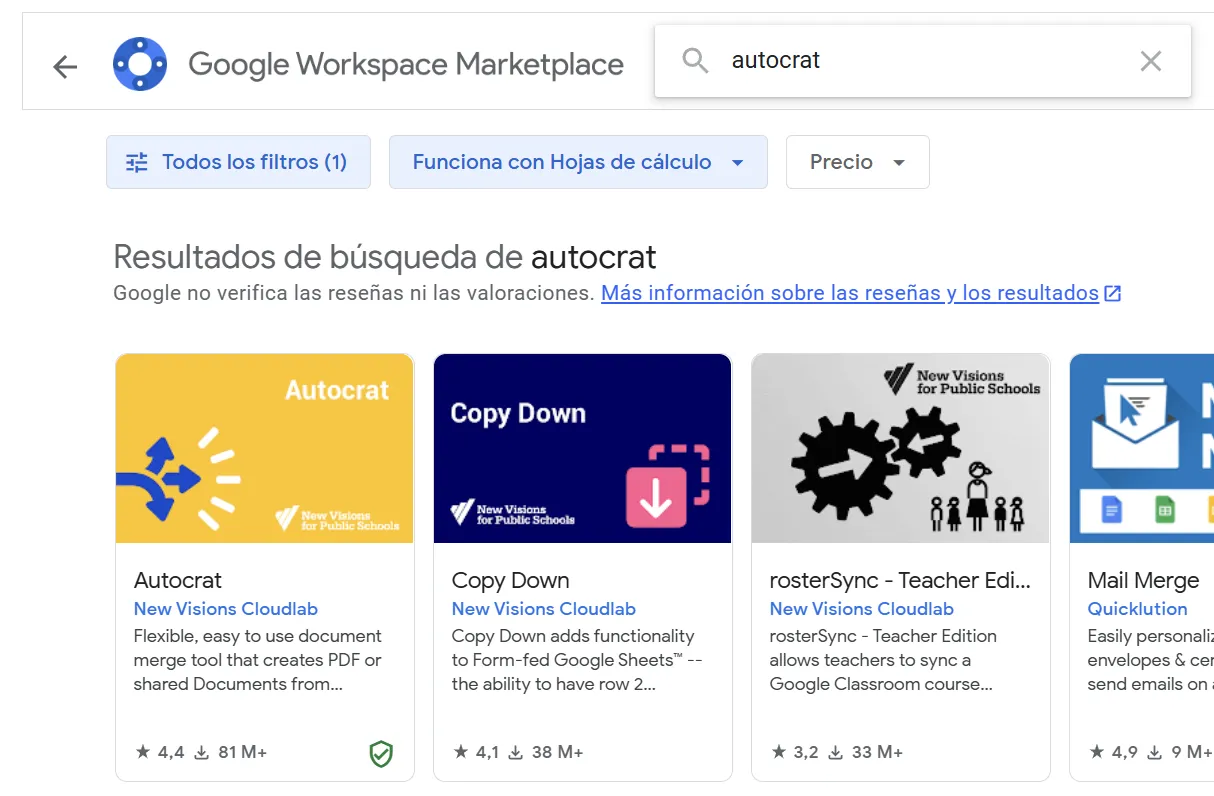
Task: Open New Visions Cloudlab under Copy Down
Action: (x=544, y=609)
